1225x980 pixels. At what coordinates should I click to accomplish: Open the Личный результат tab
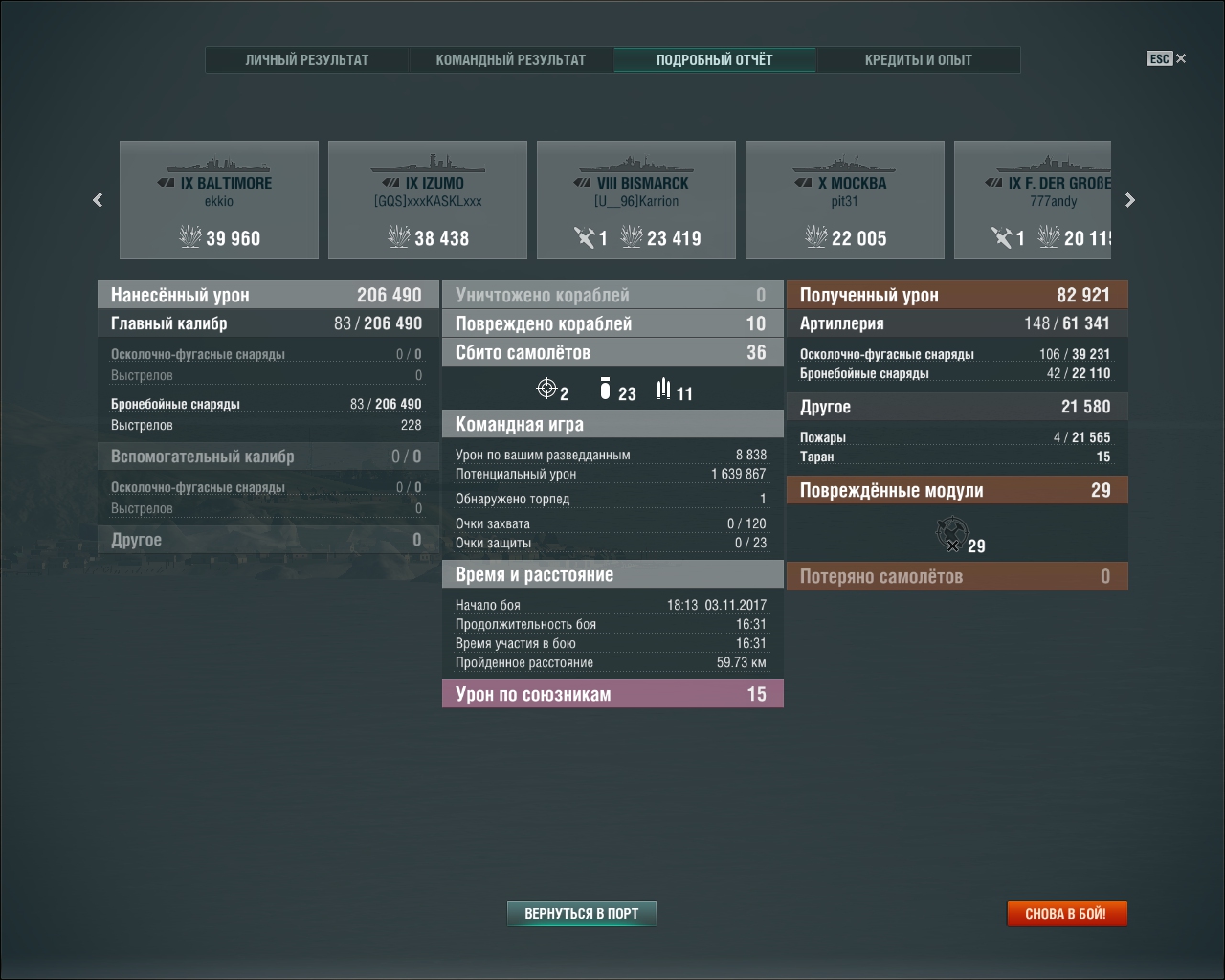point(307,59)
